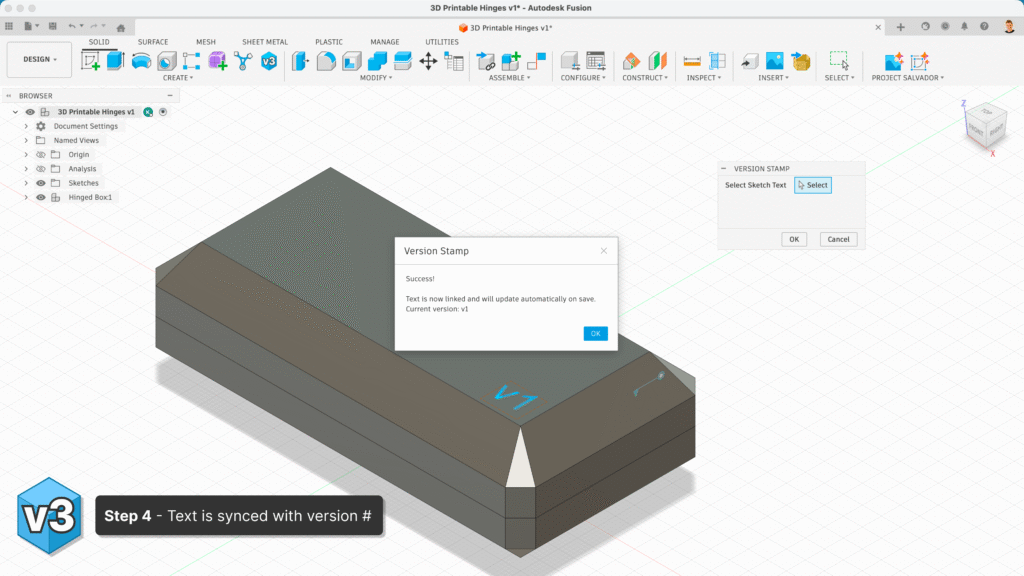This screenshot has width=1024, height=576.
Task: Open the Measure tool in Inspect
Action: coord(692,61)
